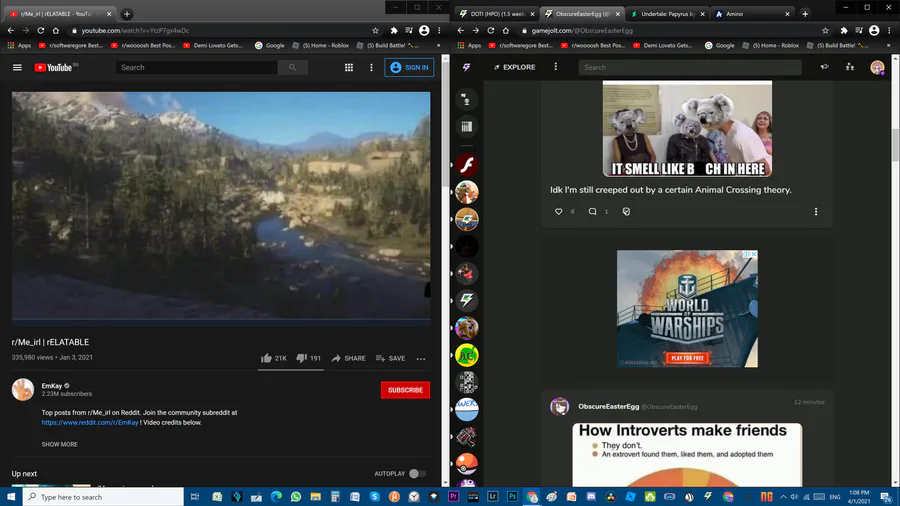Focus the YouTube search field
The height and width of the screenshot is (506, 900).
[197, 68]
